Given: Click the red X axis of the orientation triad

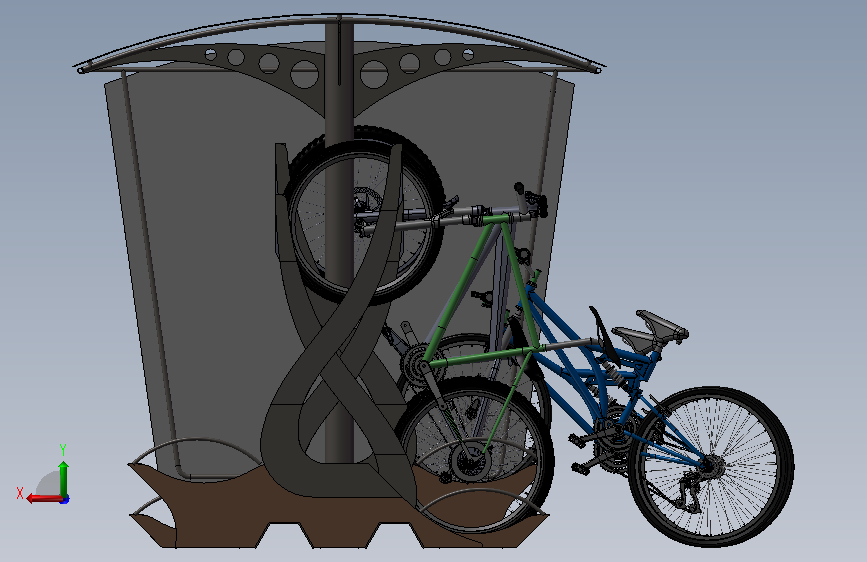Looking at the screenshot, I should coord(44,499).
